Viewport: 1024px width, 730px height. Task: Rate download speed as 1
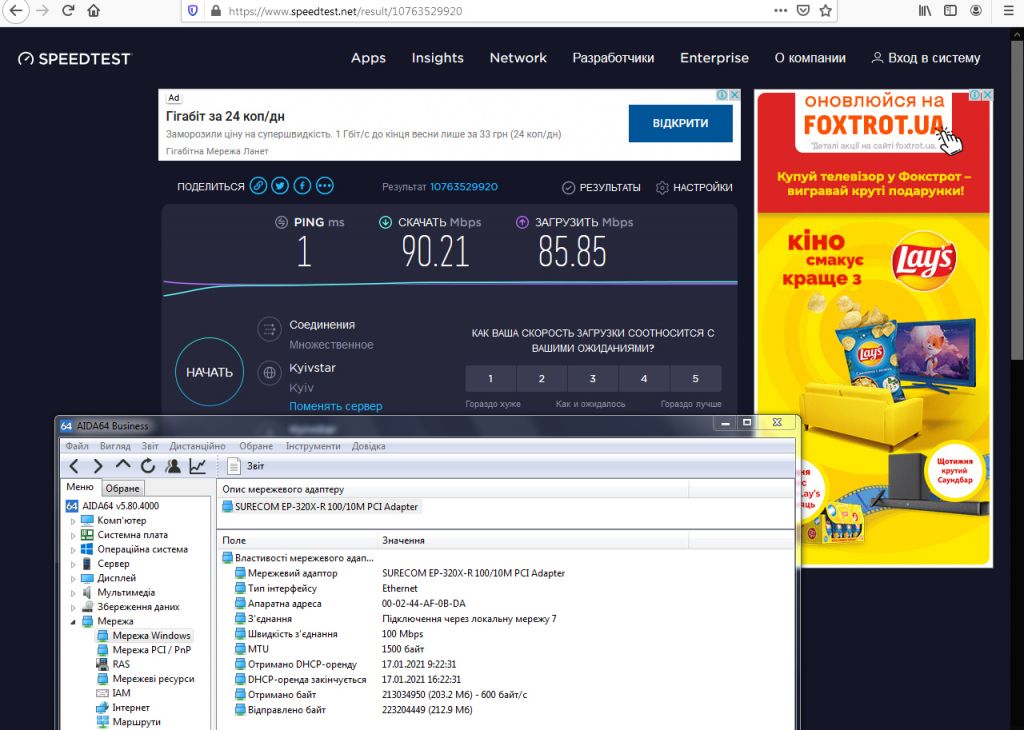[x=490, y=379]
